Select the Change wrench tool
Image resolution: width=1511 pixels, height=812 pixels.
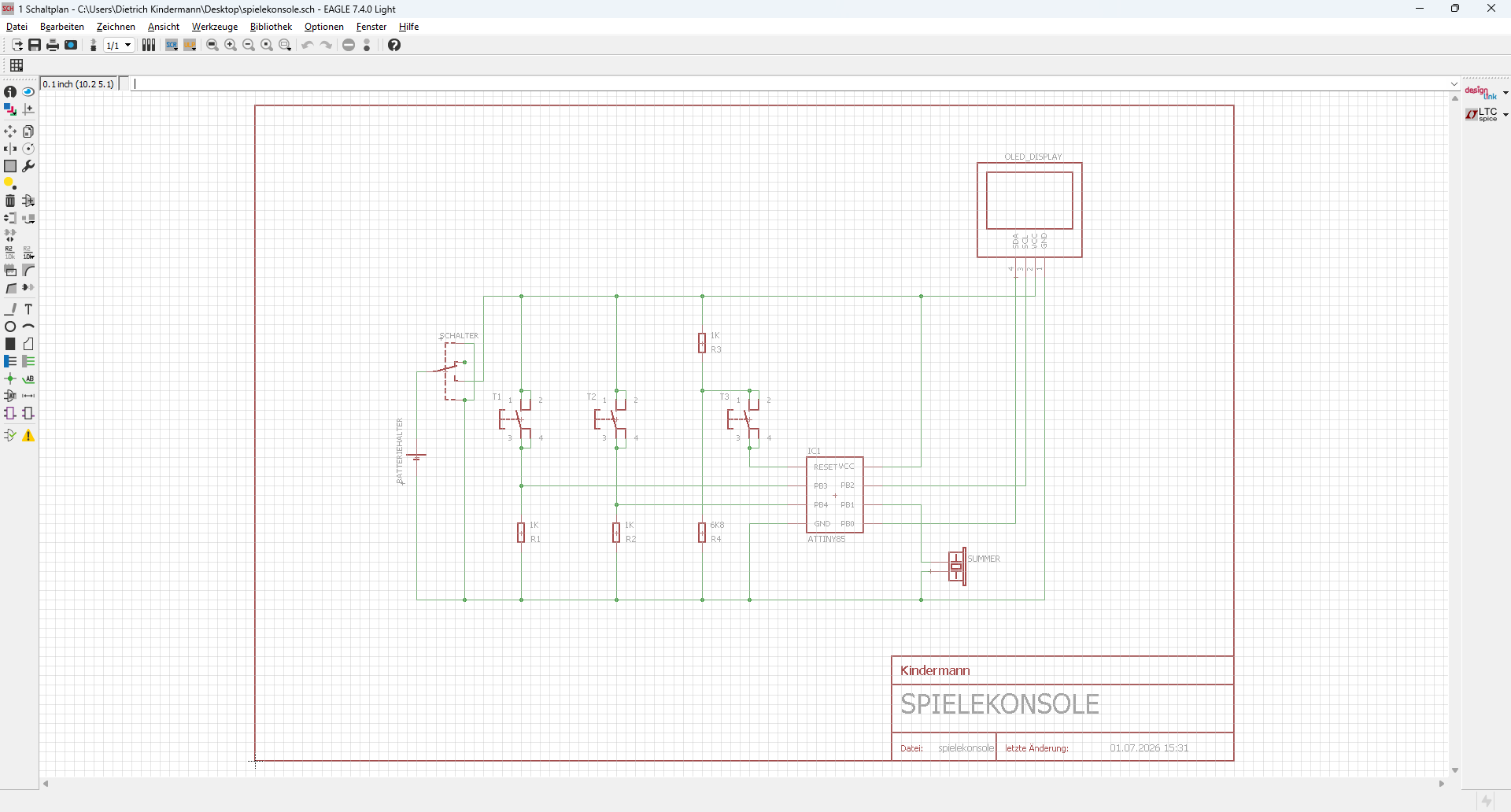28,166
